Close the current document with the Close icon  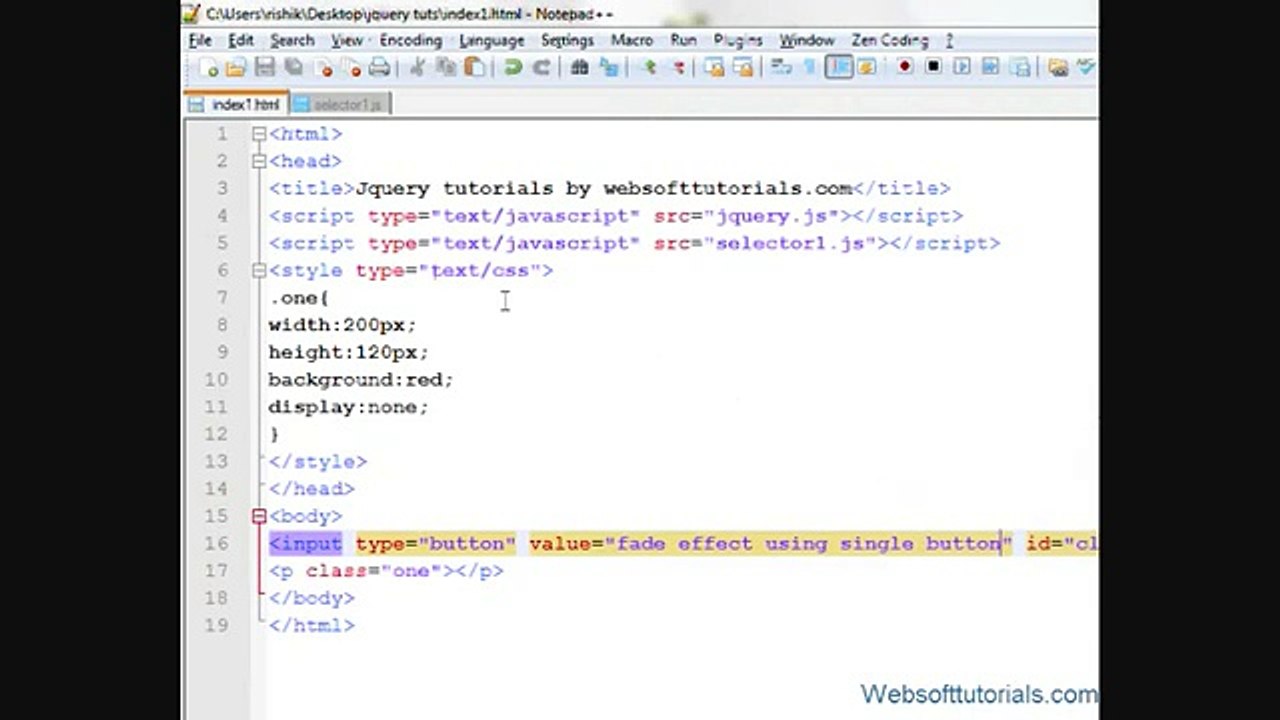coord(324,68)
